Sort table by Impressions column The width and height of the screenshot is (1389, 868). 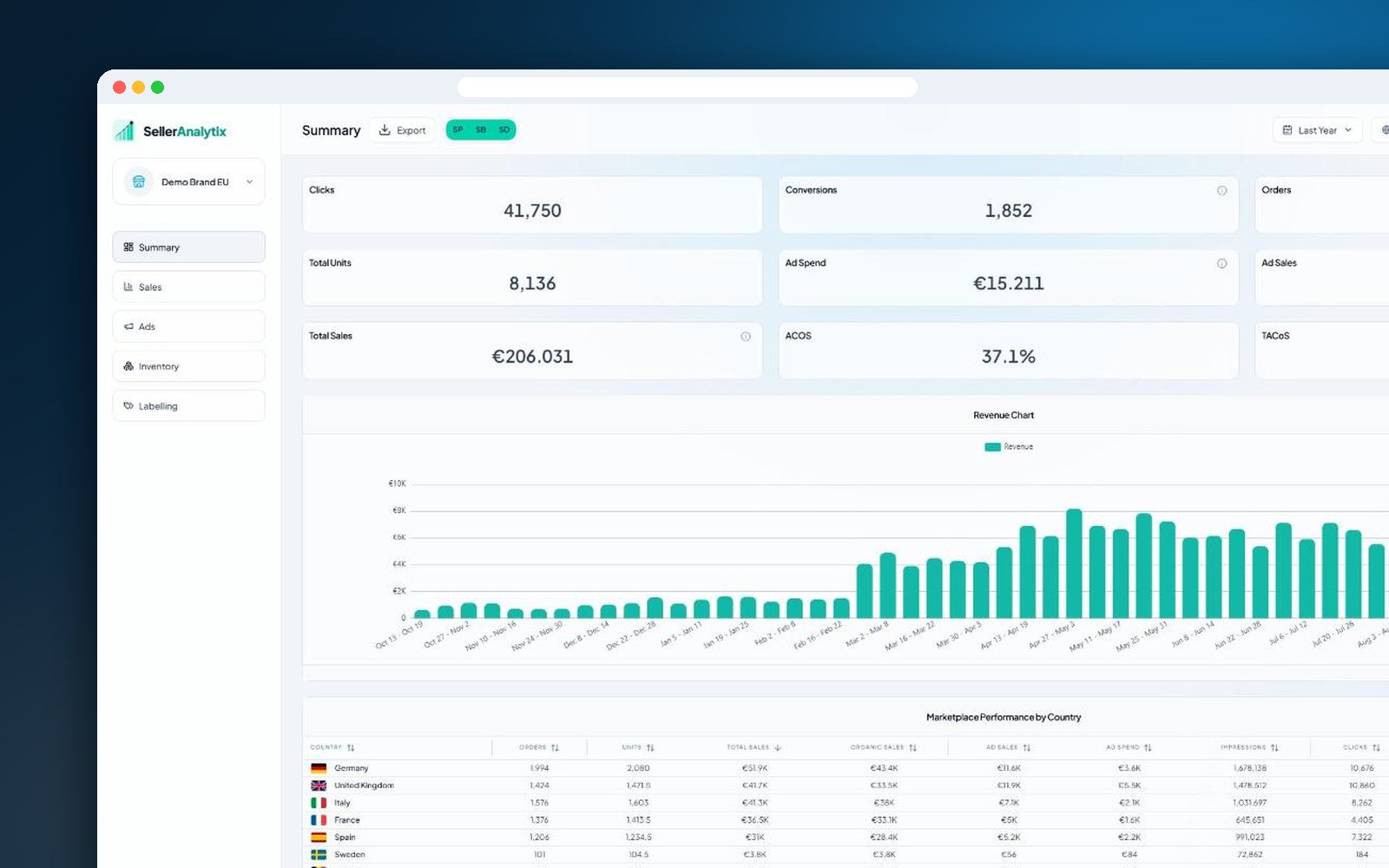pyautogui.click(x=1249, y=747)
